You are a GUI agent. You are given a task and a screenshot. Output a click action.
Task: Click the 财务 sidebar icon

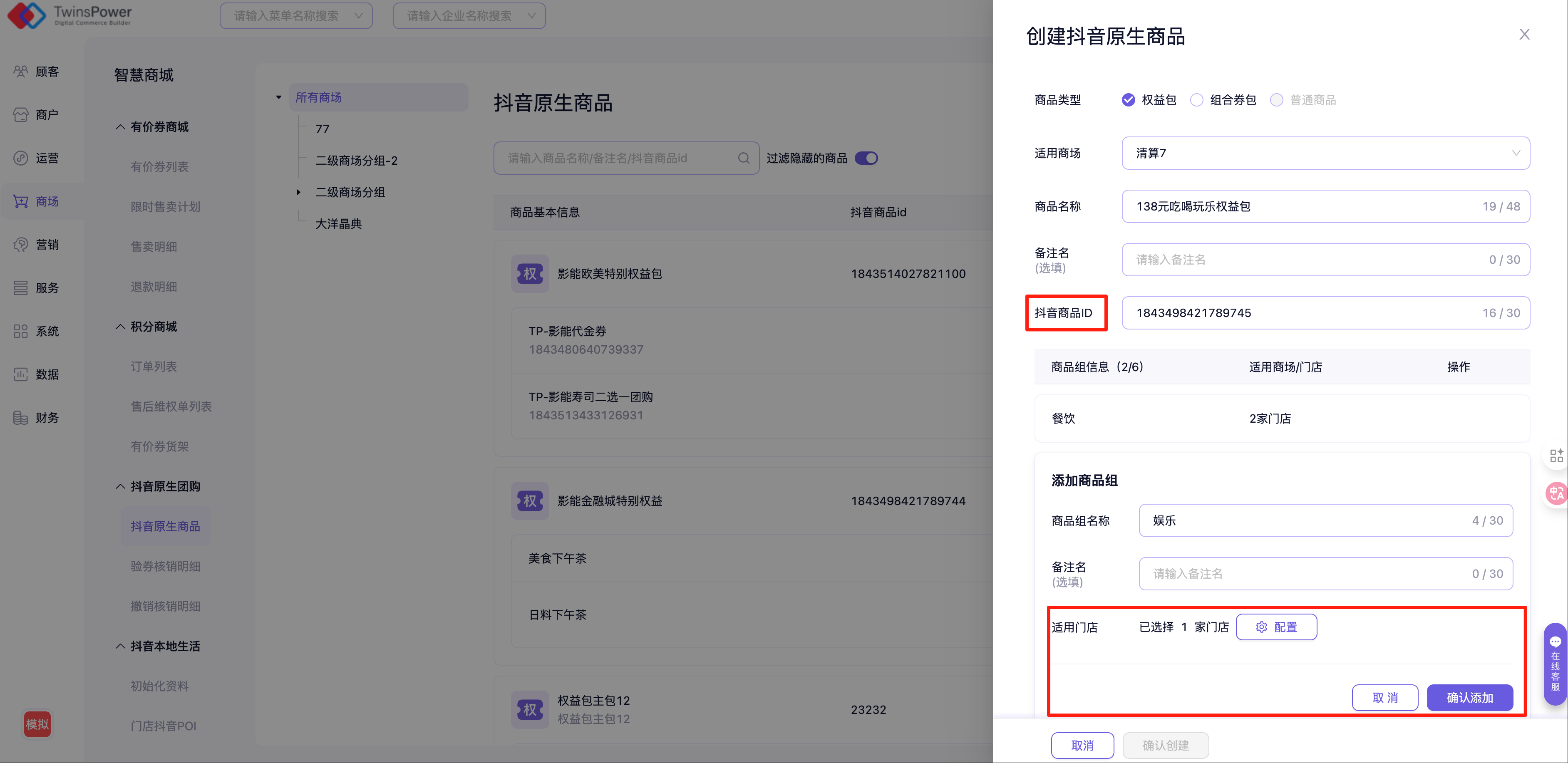[21, 417]
